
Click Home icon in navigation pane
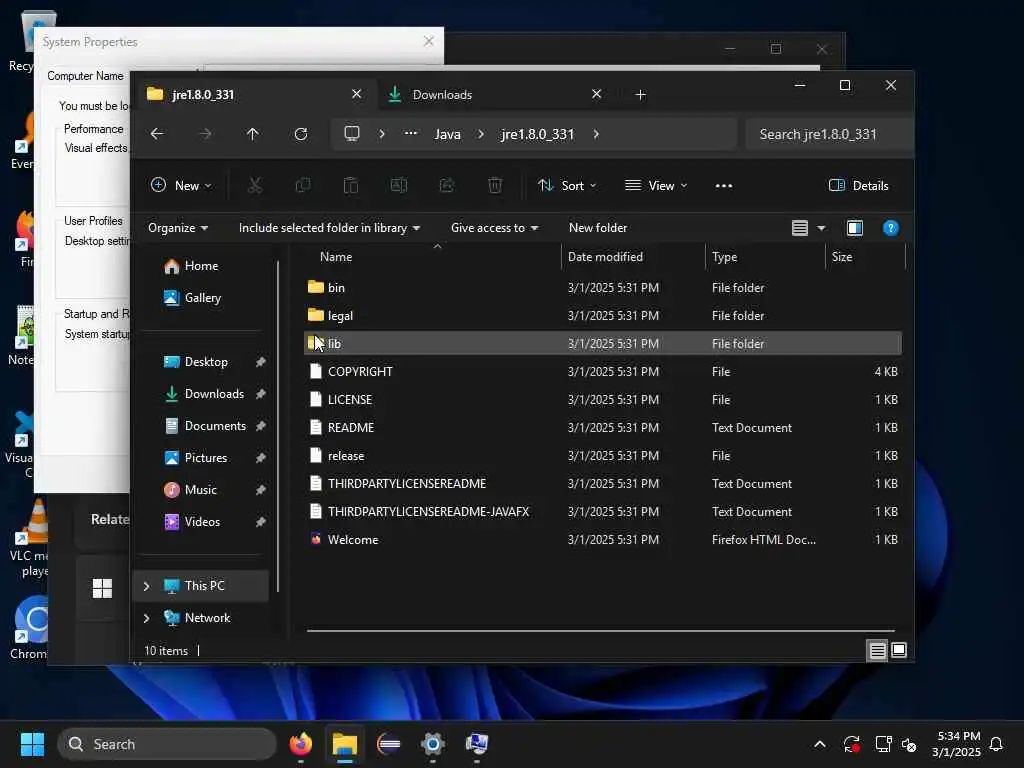tap(172, 266)
